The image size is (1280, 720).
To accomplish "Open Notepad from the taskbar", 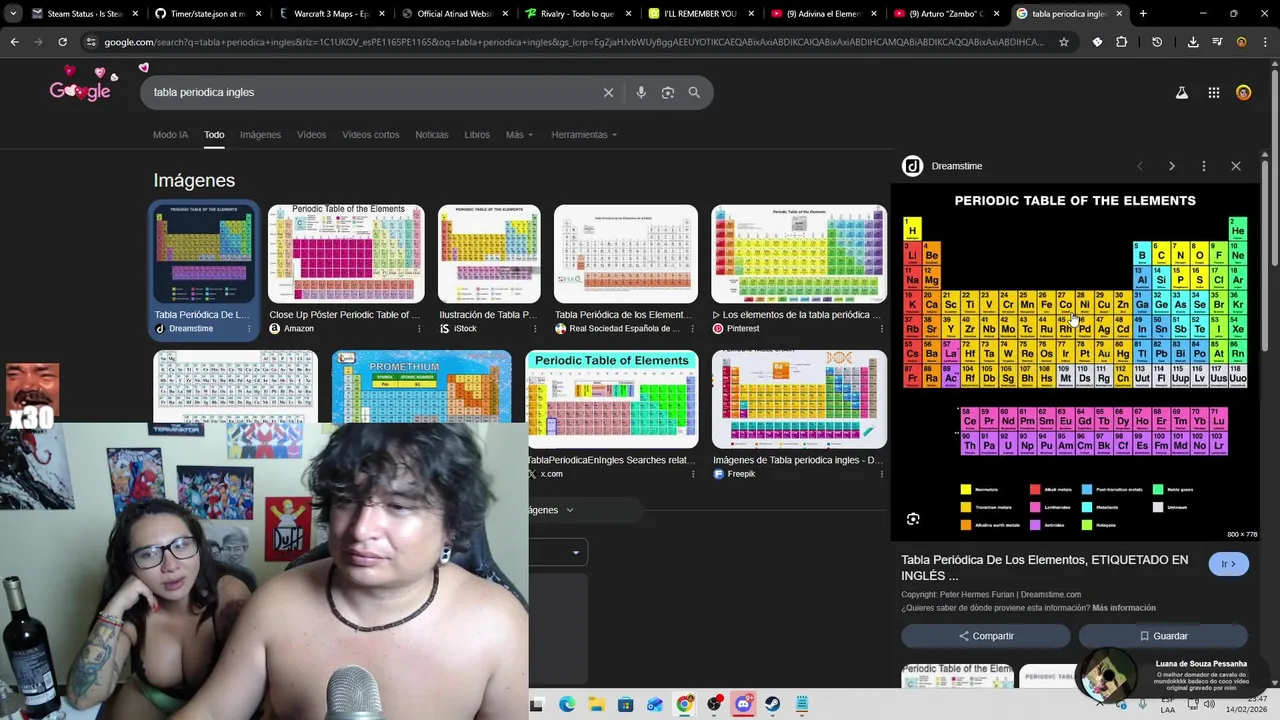I will [x=801, y=704].
